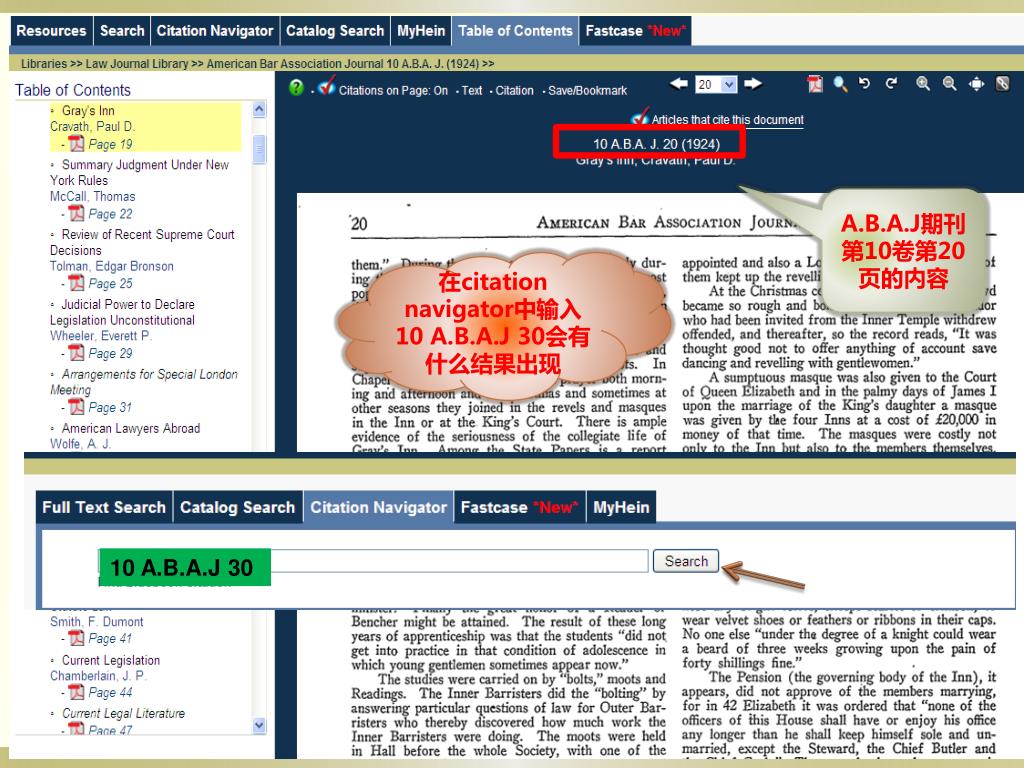Open Review of Recent Supreme Court Decisions

pyautogui.click(x=142, y=242)
